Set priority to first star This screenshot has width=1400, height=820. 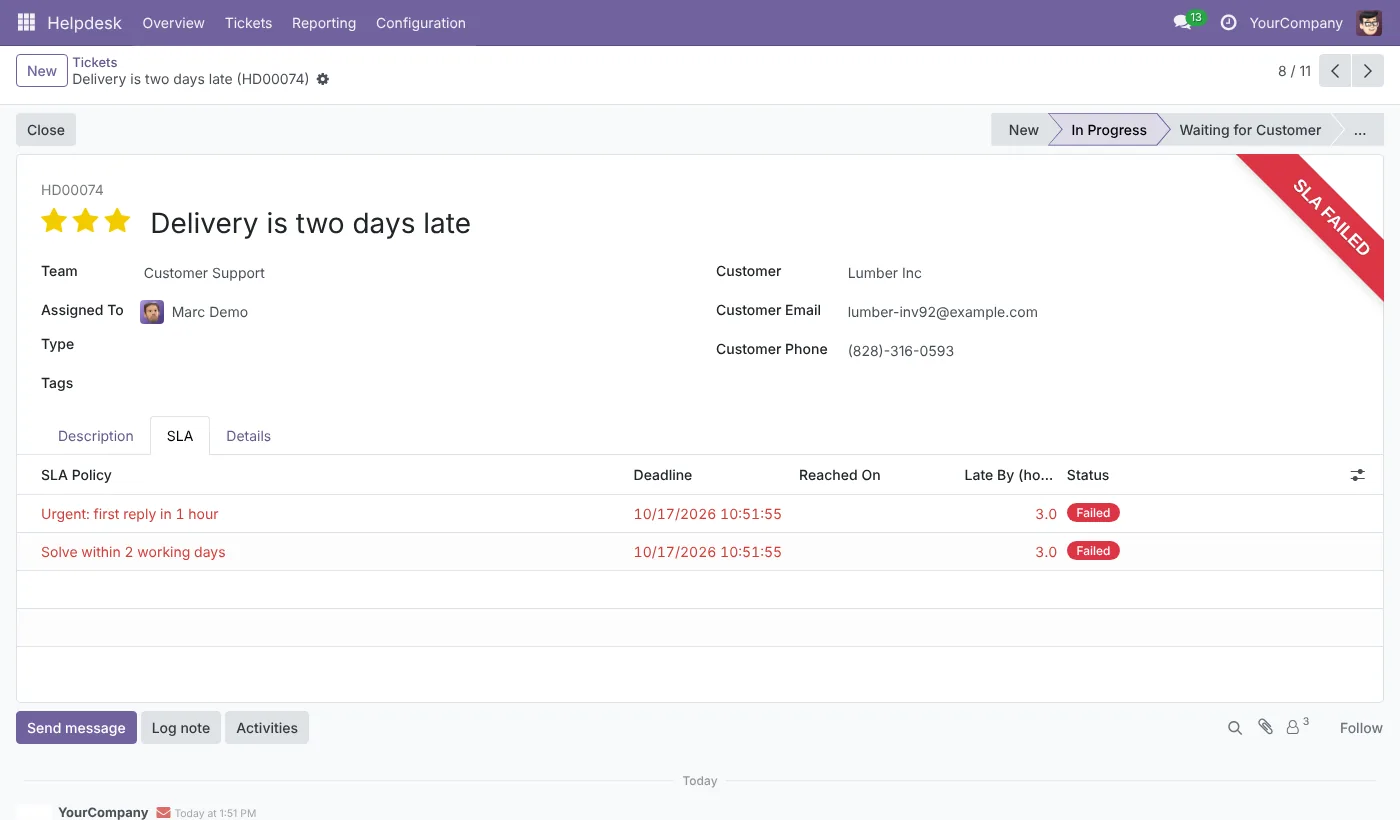tap(54, 221)
